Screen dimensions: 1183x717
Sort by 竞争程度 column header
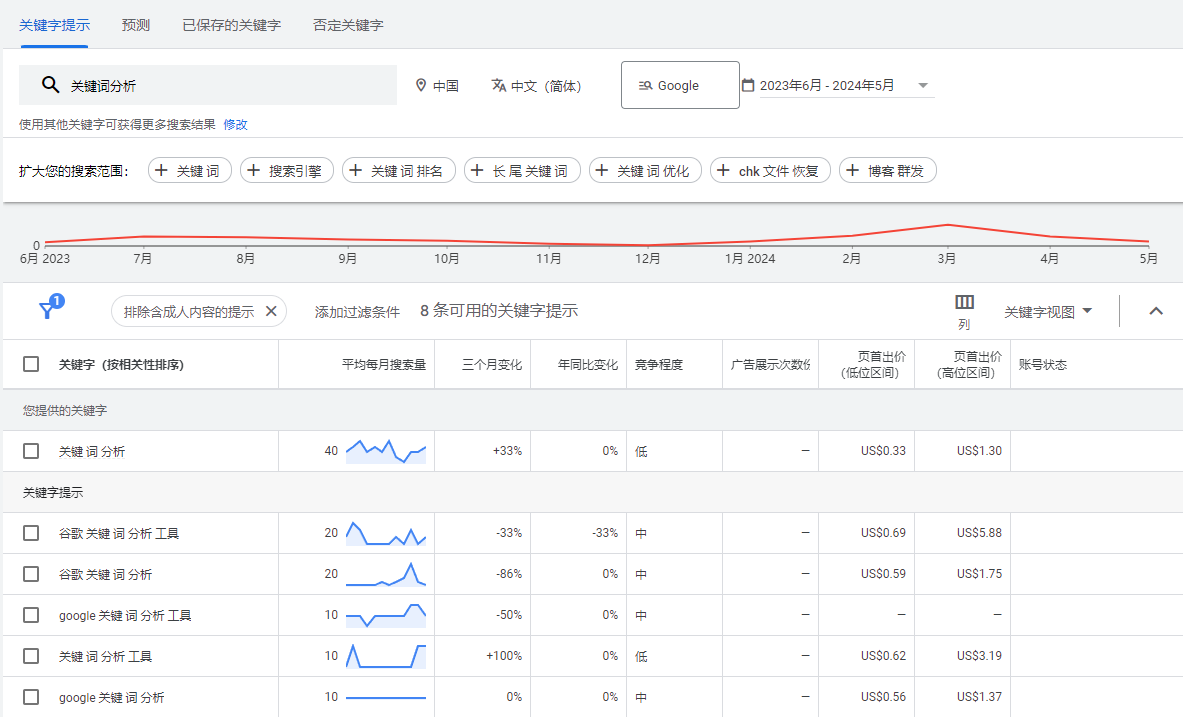[x=659, y=365]
